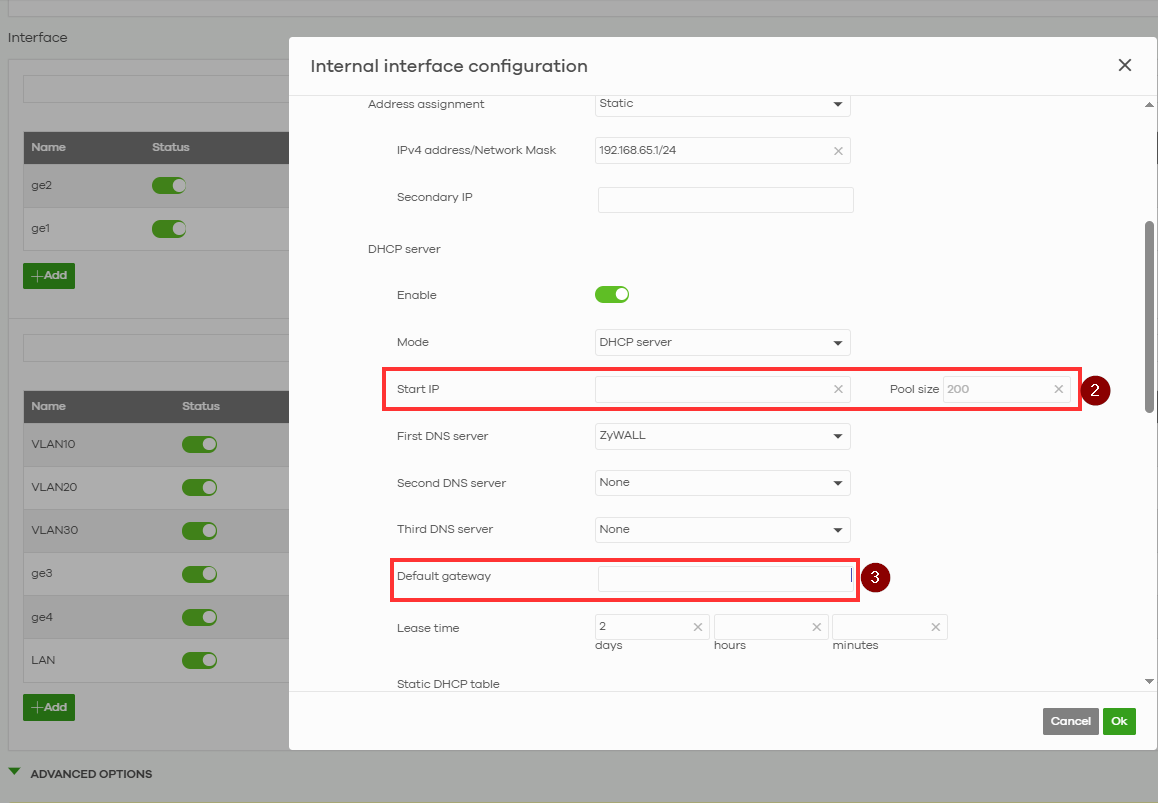Viewport: 1158px width, 803px height.
Task: Clear the Pool size value
Action: click(x=1058, y=389)
